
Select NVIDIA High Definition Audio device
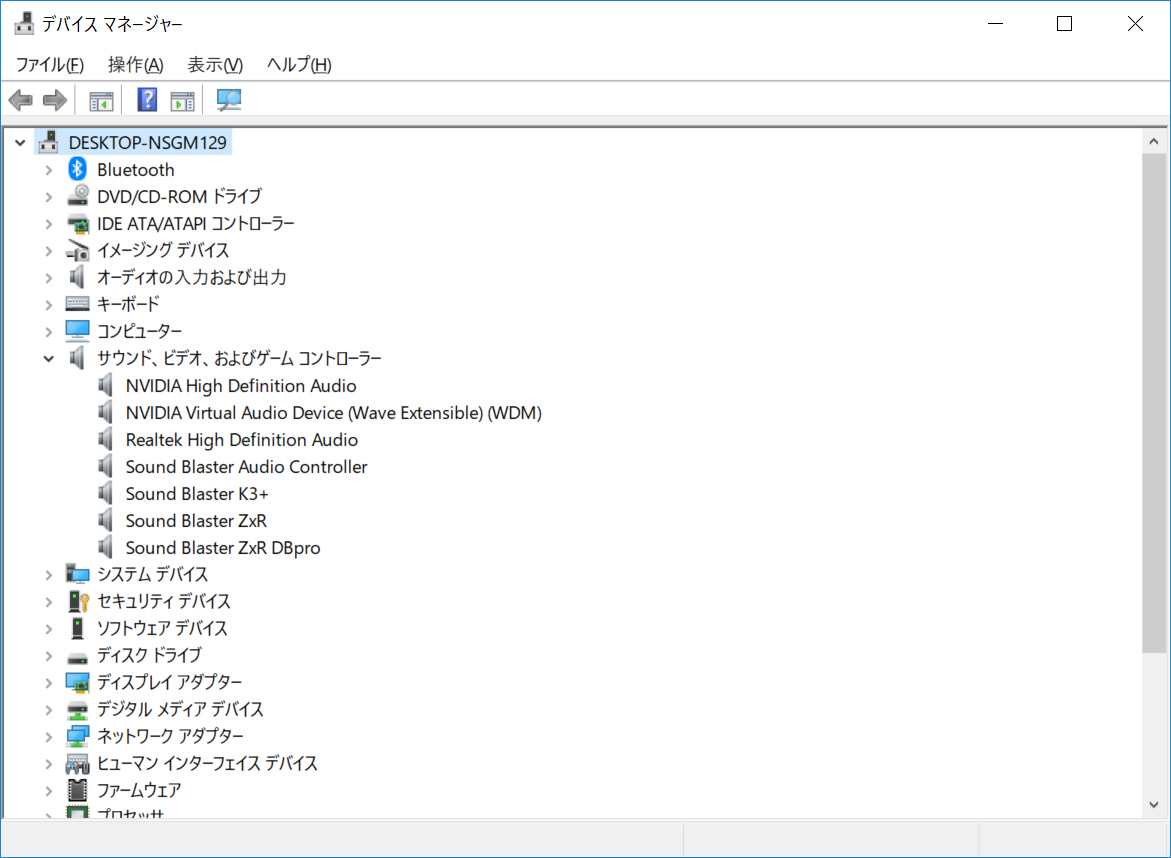(x=240, y=385)
